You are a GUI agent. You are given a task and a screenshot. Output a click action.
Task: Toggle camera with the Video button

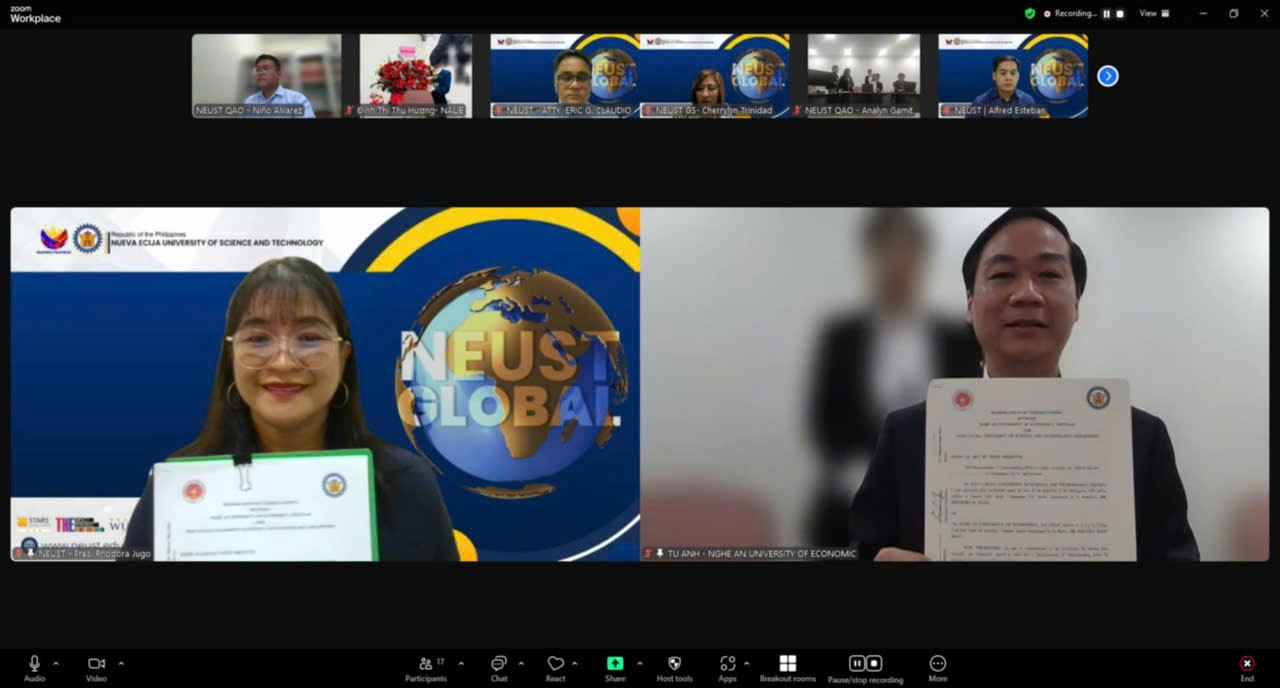[x=96, y=668]
